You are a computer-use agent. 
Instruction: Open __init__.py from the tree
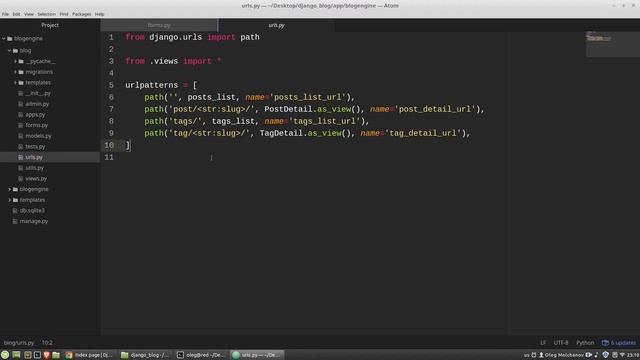38,93
